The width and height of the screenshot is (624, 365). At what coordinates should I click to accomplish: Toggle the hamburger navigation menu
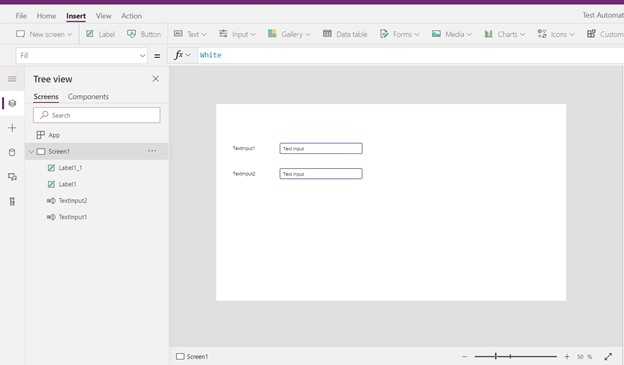pos(12,79)
